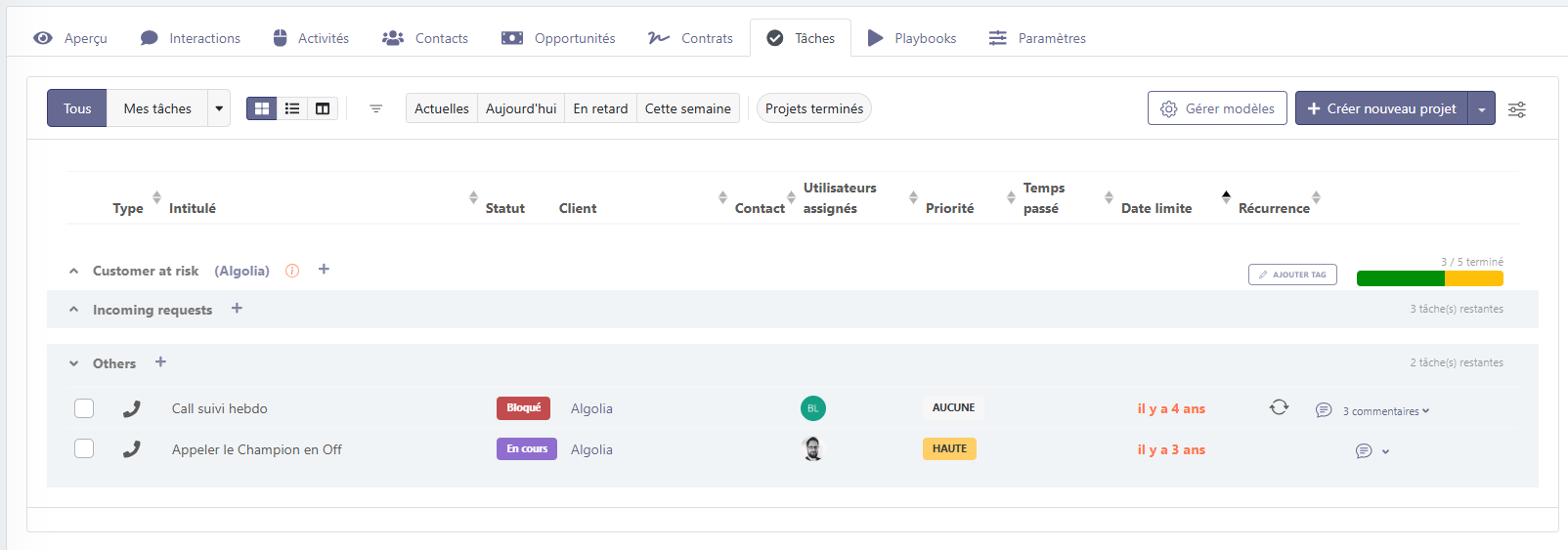
Task: Click the Customer at risk progress bar
Action: pyautogui.click(x=1429, y=278)
